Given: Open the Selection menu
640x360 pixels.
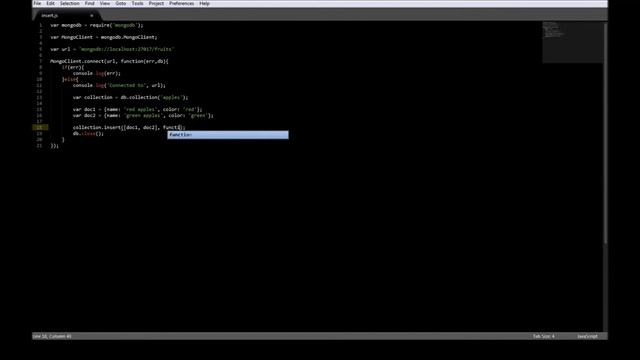Looking at the screenshot, I should (x=70, y=3).
